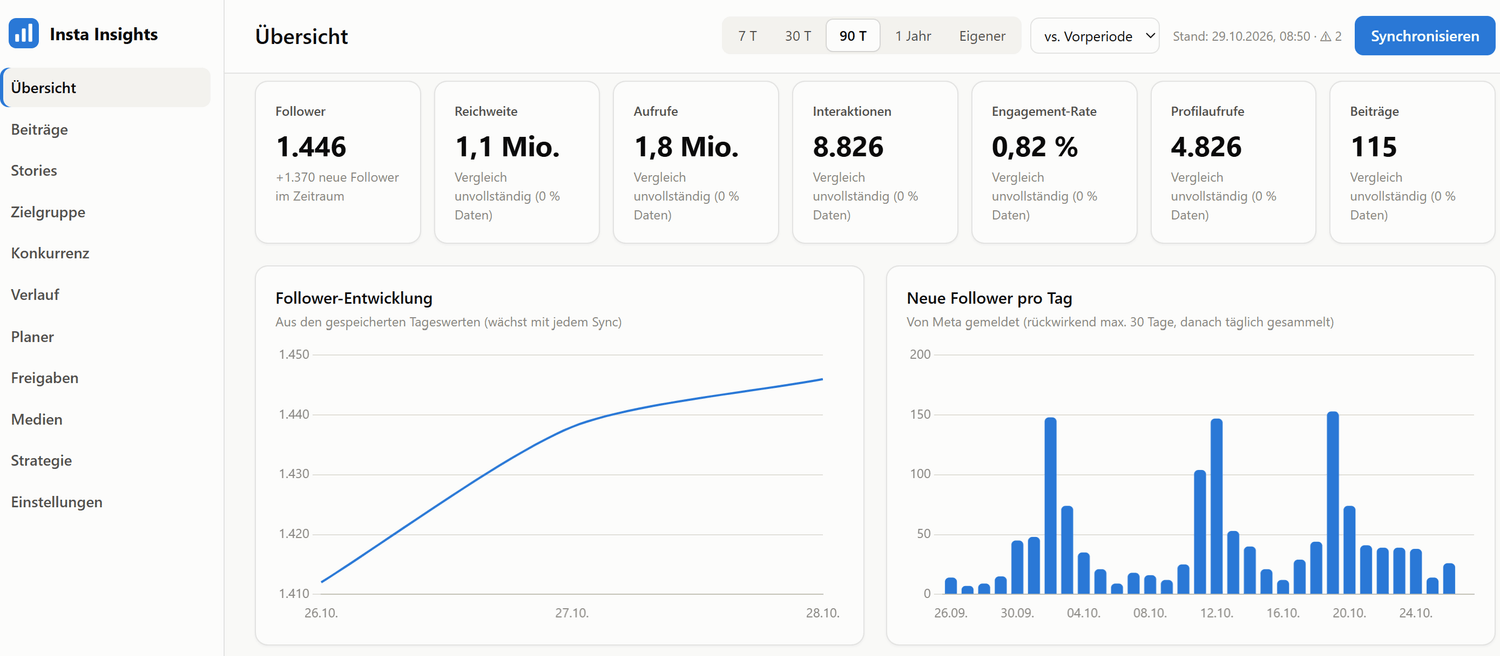Navigate to Strategie
Image resolution: width=1500 pixels, height=656 pixels.
click(x=106, y=461)
